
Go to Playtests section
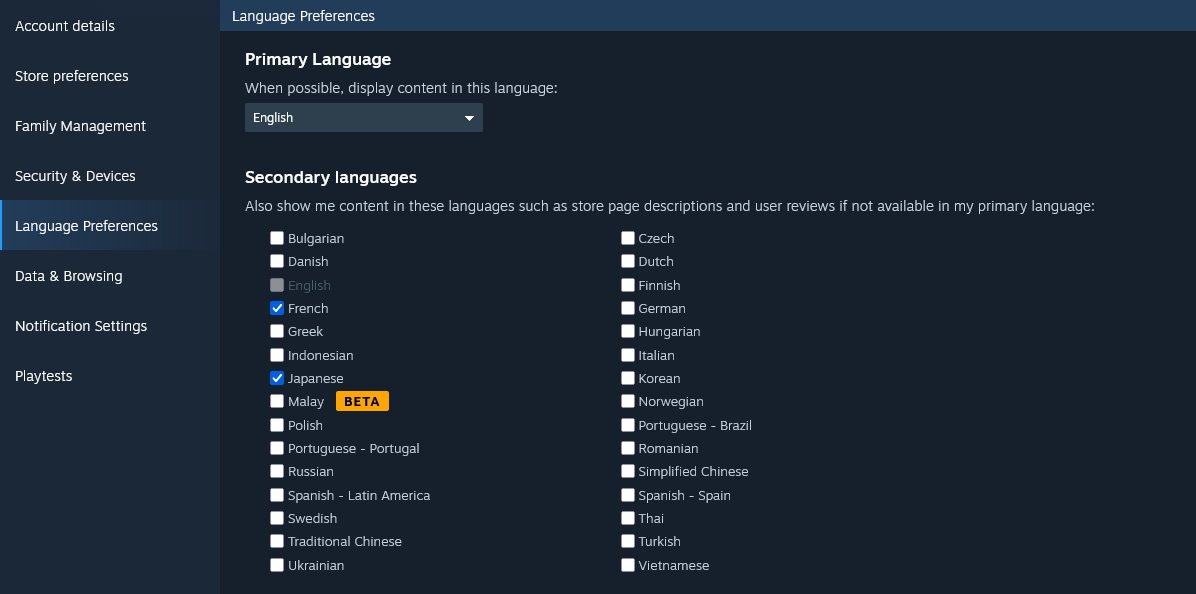110,376
